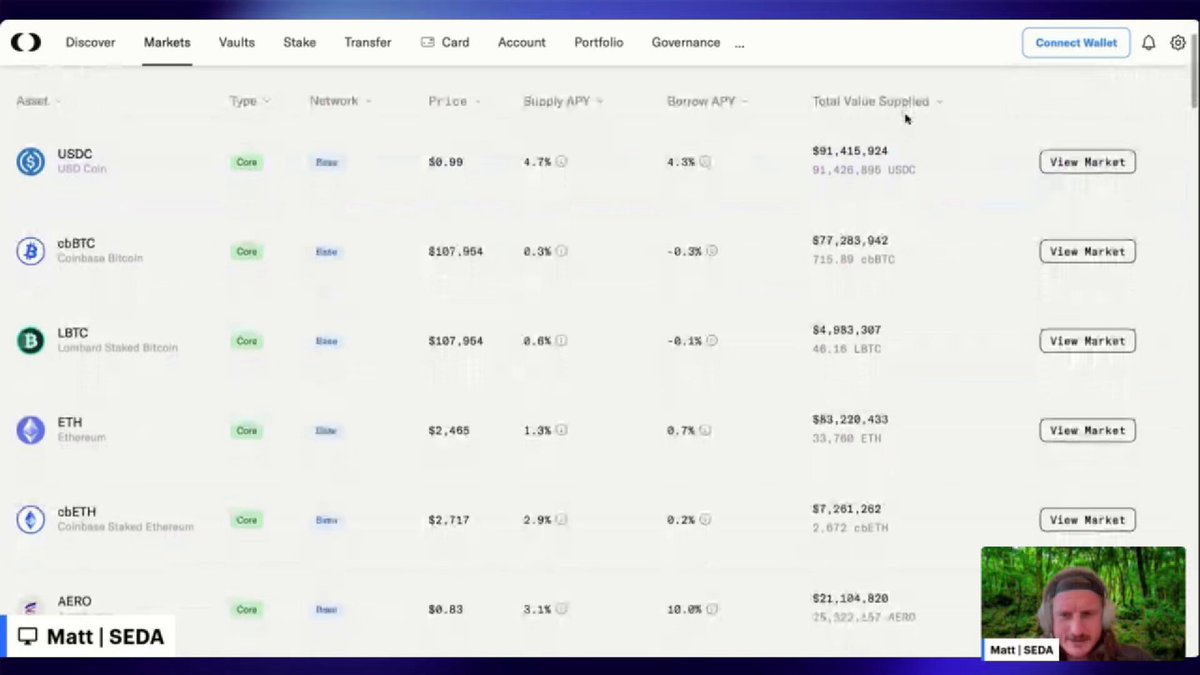Click the LBTC asset icon
Image resolution: width=1200 pixels, height=675 pixels.
(x=30, y=341)
